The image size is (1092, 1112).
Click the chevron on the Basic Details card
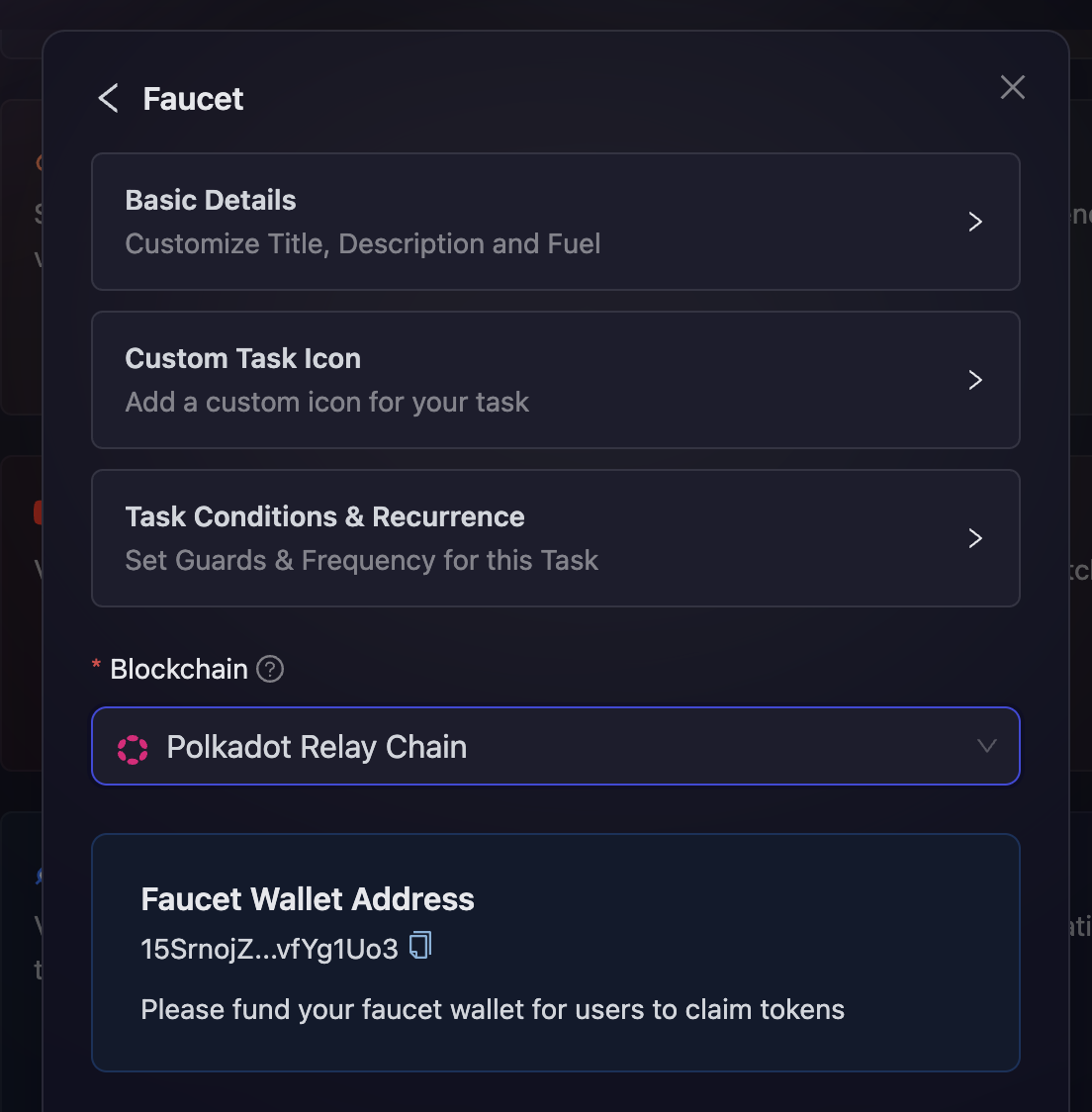click(x=975, y=222)
